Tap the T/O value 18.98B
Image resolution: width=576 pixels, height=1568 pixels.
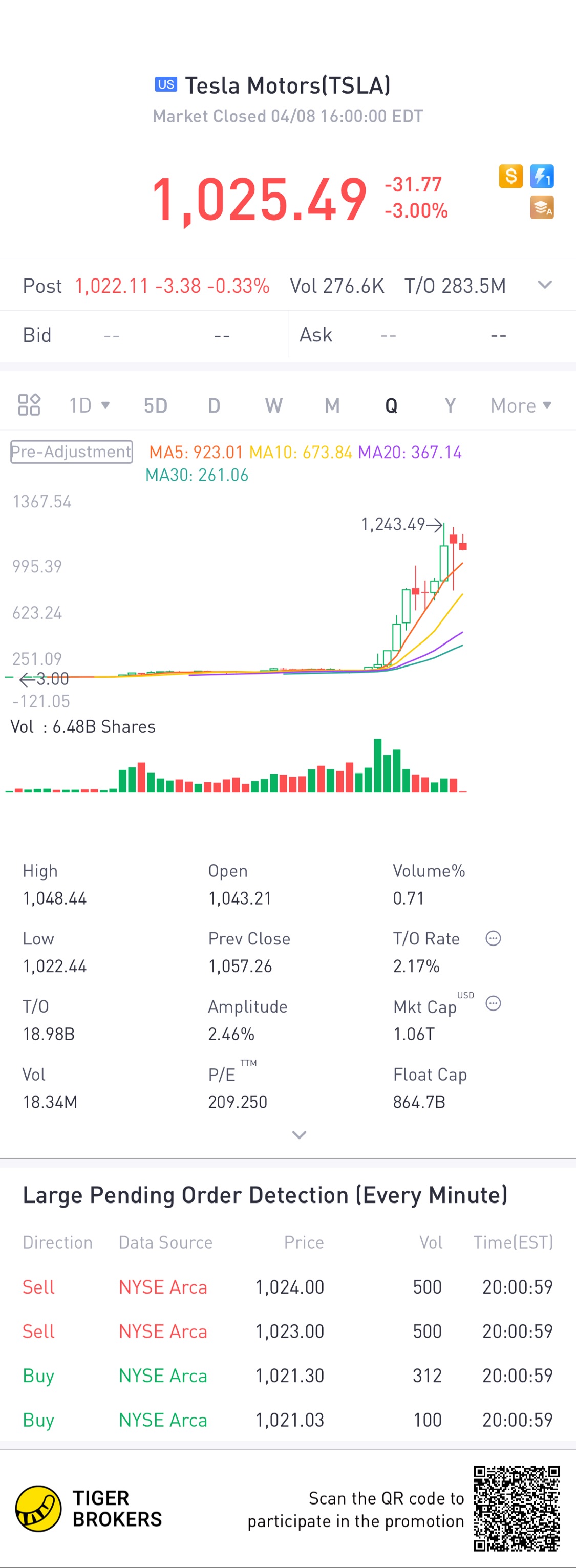(49, 1034)
